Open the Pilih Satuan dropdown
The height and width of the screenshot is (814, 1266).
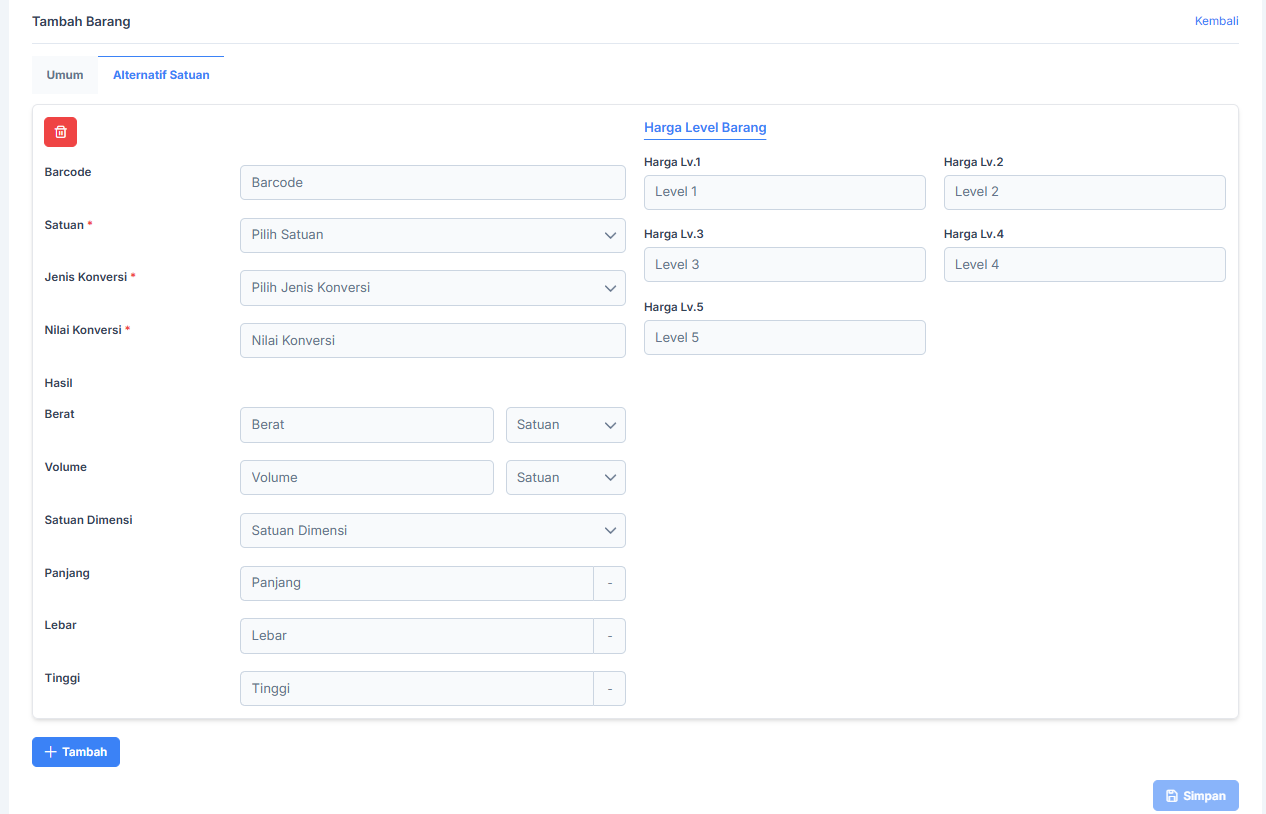point(432,235)
